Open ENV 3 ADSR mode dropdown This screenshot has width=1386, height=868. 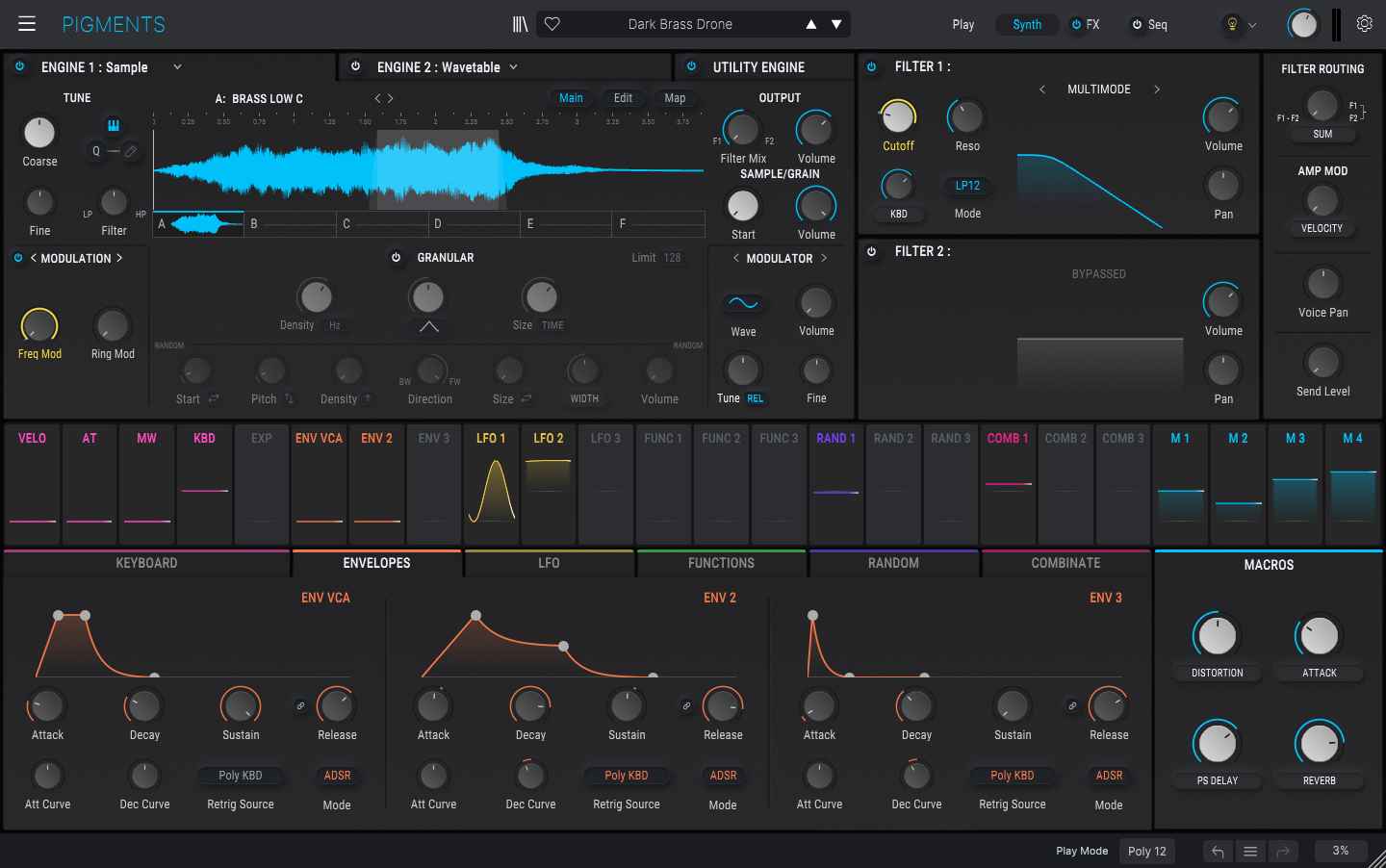coord(1109,776)
